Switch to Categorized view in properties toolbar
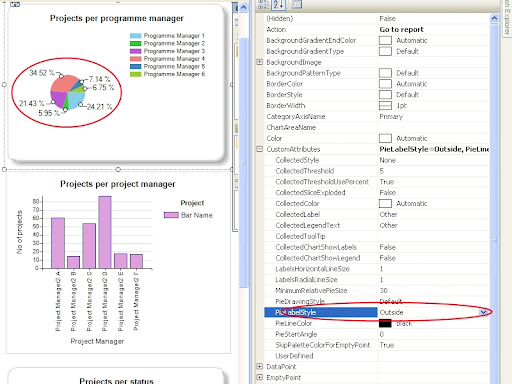The width and height of the screenshot is (512, 384). click(264, 4)
